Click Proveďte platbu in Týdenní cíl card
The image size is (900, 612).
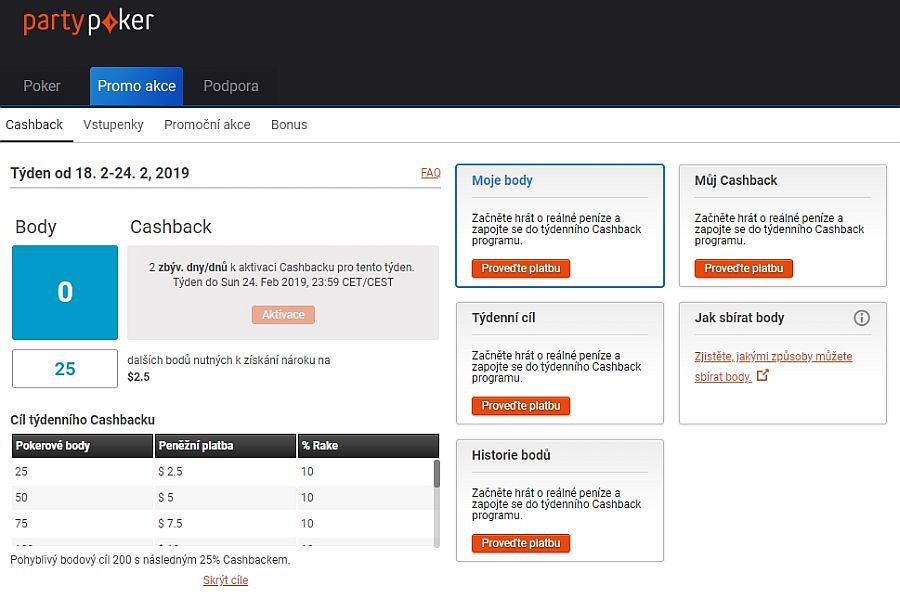[520, 406]
